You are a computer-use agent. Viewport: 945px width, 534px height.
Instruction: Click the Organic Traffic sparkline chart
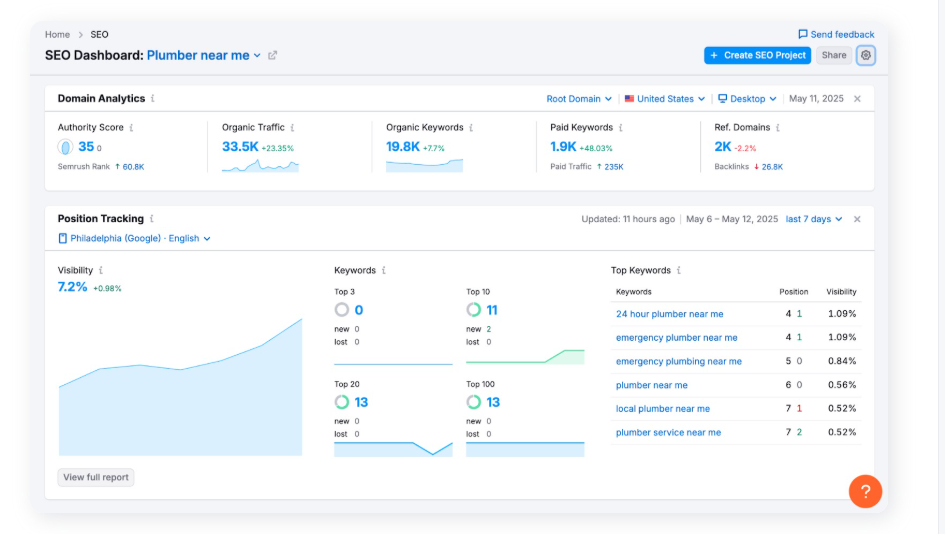[x=260, y=166]
